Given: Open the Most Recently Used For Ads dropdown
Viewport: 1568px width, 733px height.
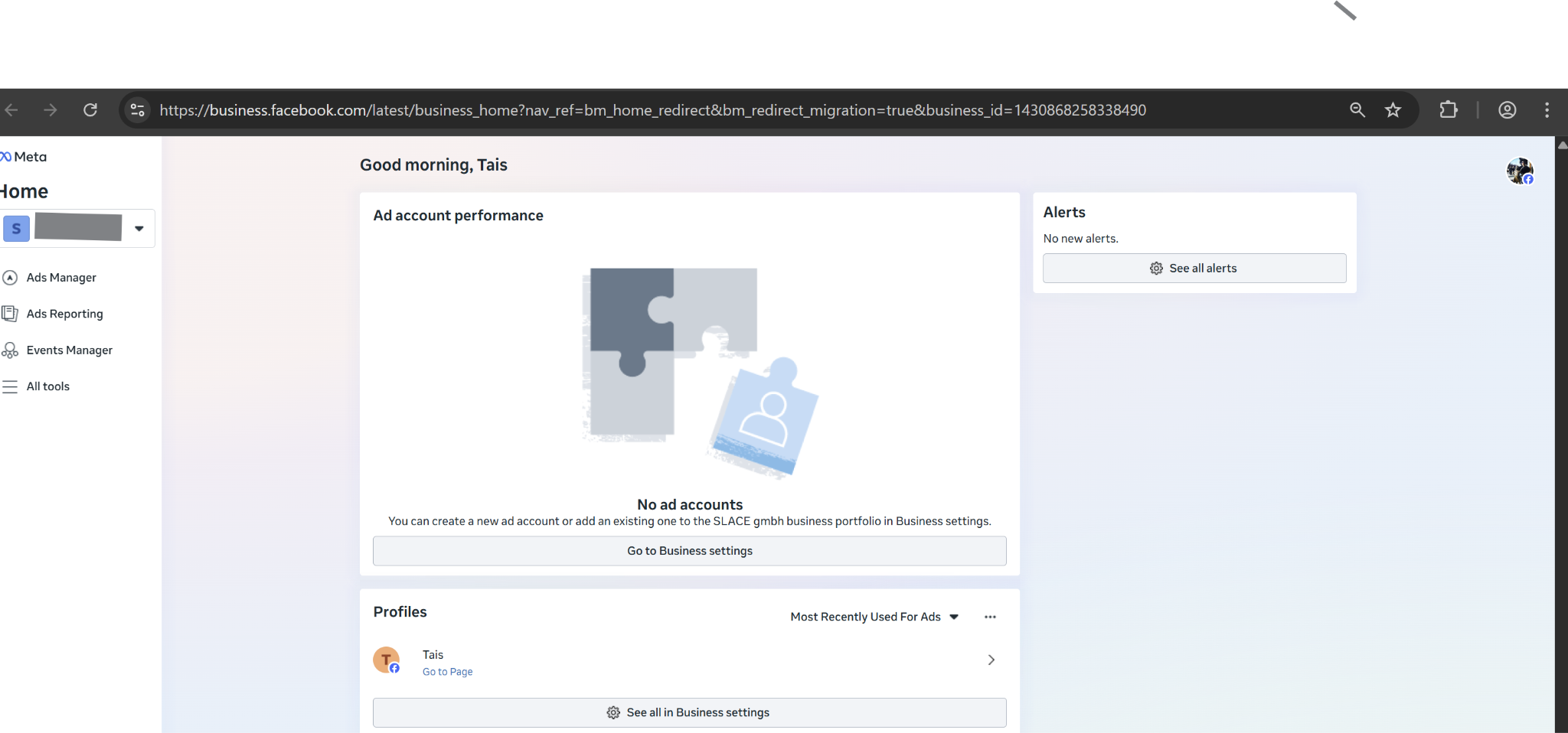Looking at the screenshot, I should coord(874,617).
